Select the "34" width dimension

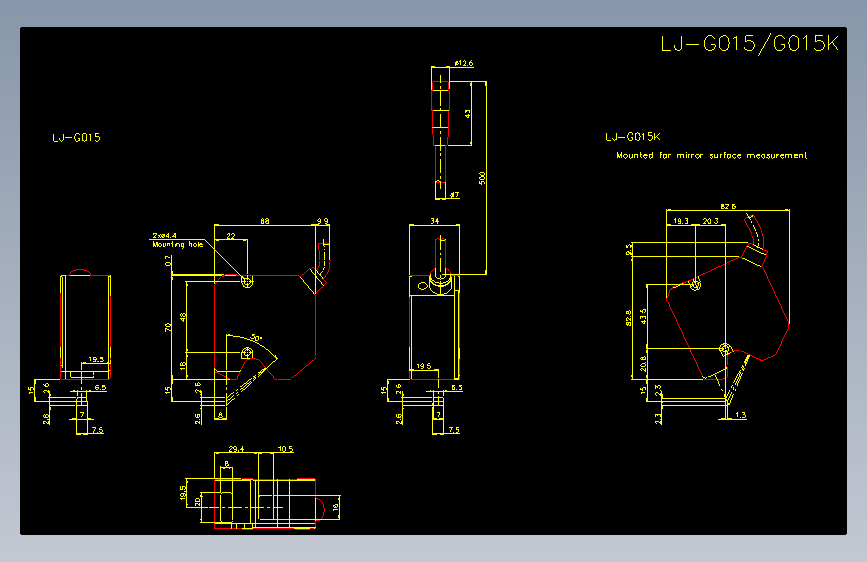point(435,221)
